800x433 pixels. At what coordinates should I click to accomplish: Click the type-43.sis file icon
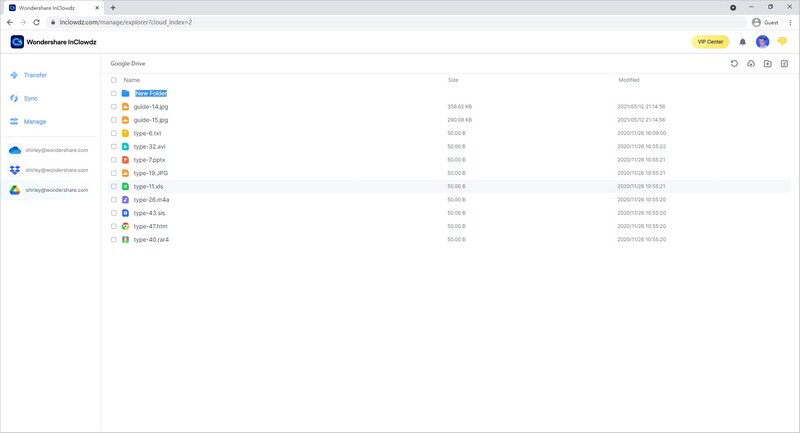pyautogui.click(x=126, y=213)
